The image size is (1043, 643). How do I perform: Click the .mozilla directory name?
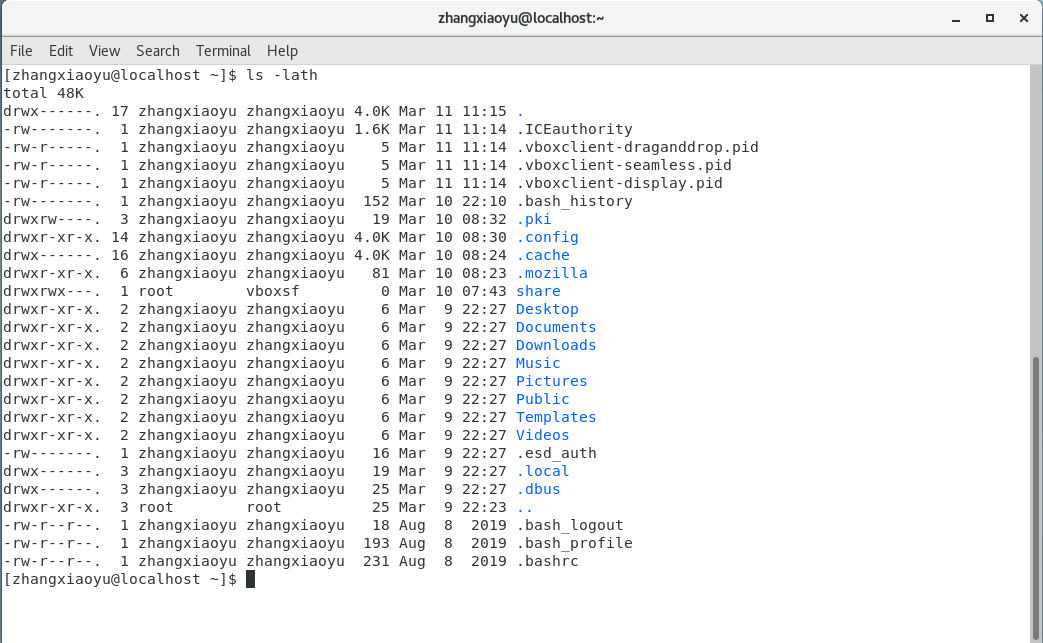(551, 273)
